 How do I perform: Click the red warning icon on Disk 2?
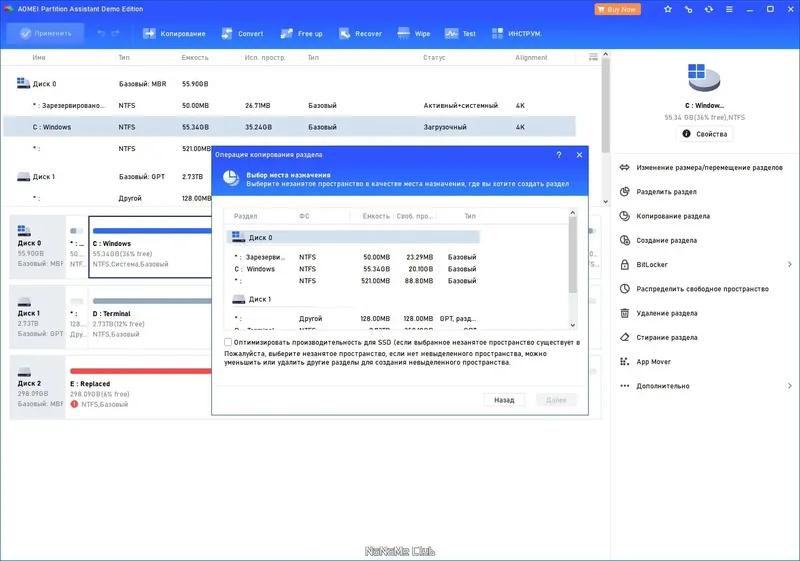tap(74, 404)
